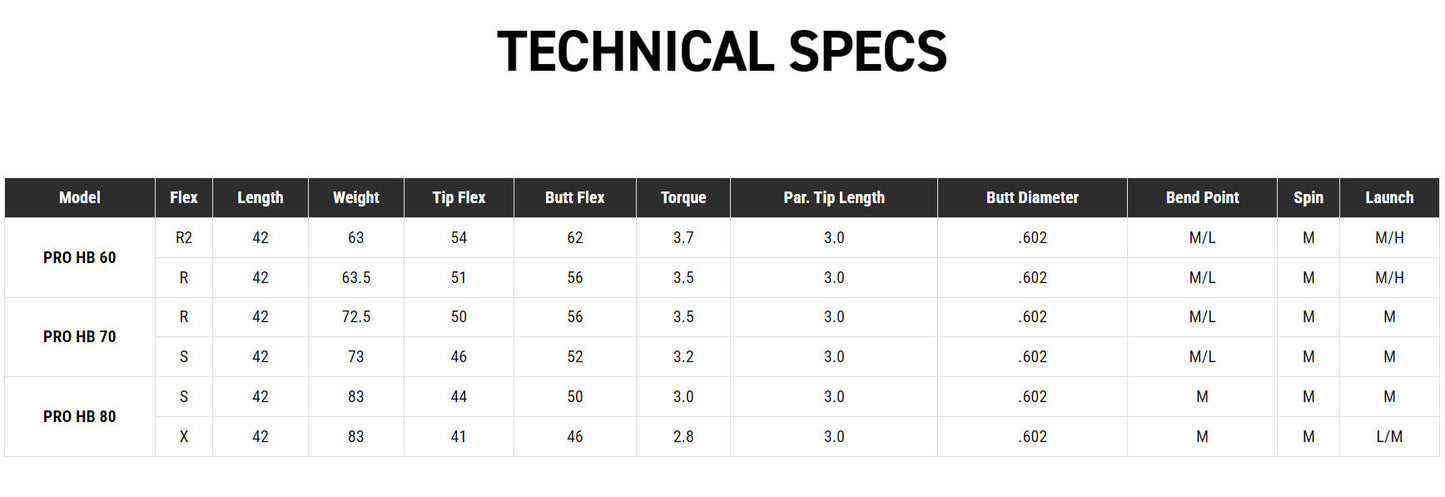This screenshot has height=497, width=1445.
Task: Click the Butt Flex column header
Action: [x=575, y=198]
